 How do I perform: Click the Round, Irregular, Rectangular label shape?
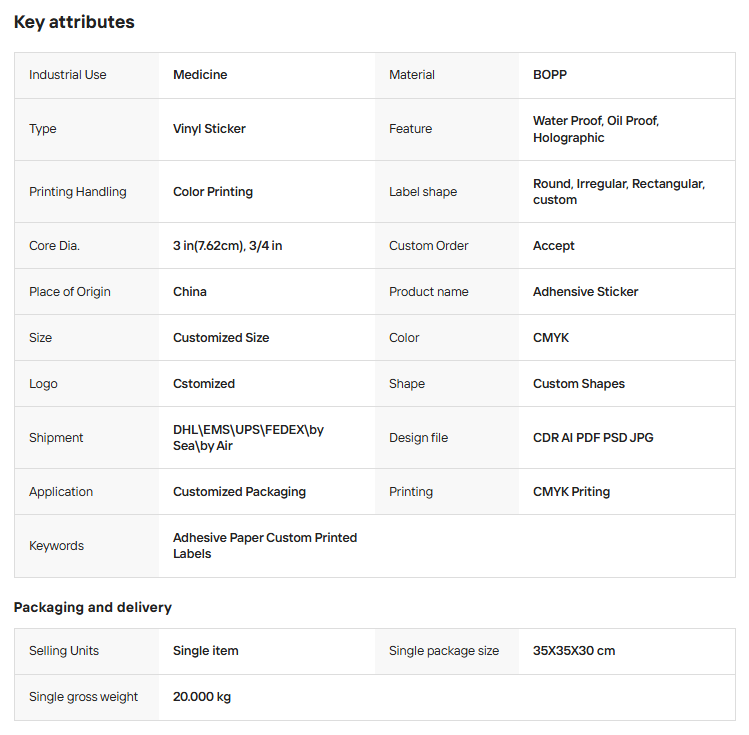tap(618, 192)
